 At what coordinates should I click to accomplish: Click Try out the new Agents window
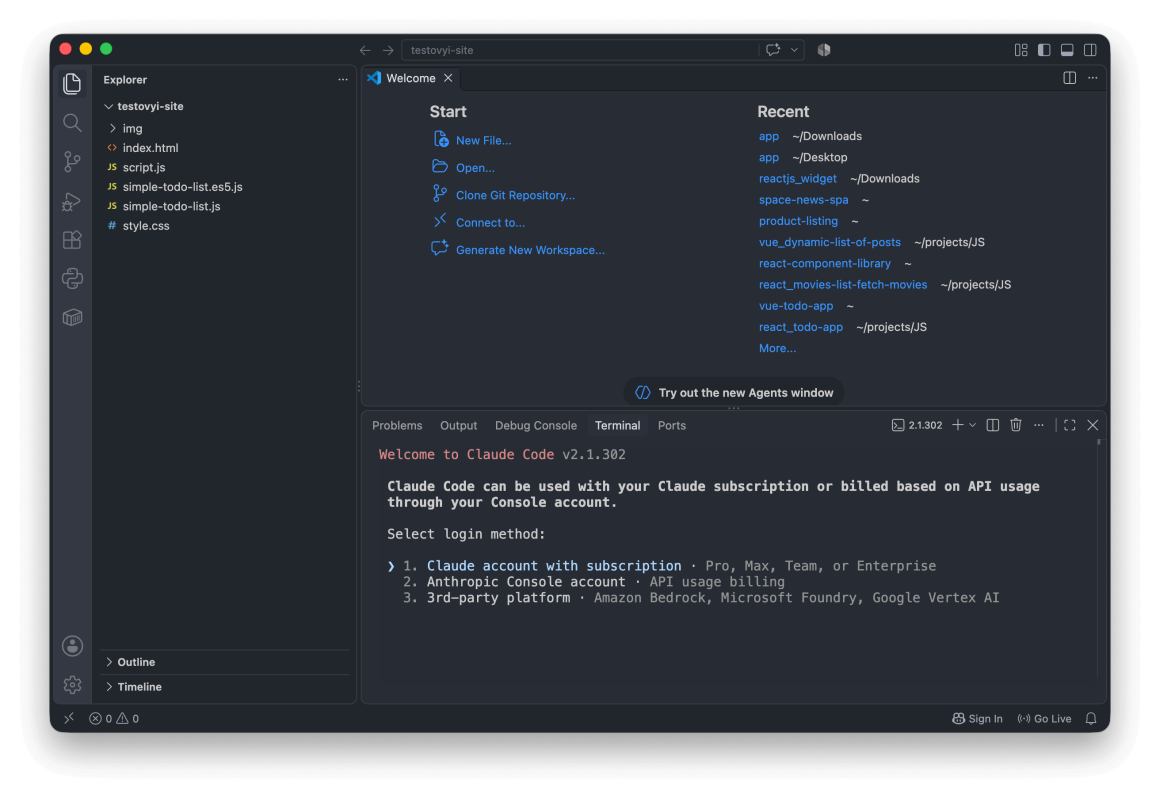pos(734,393)
